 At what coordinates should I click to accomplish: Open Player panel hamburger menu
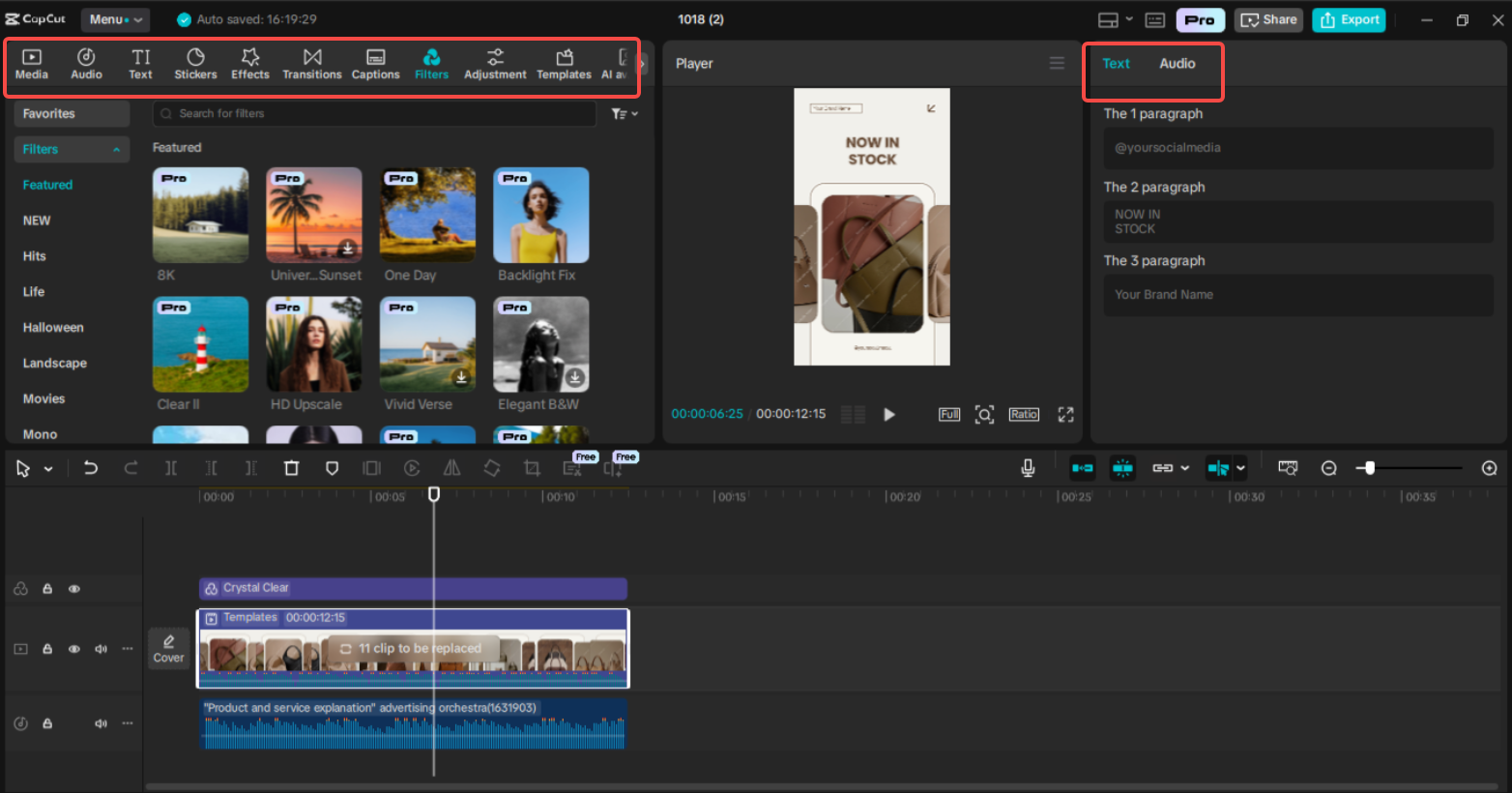pyautogui.click(x=1057, y=63)
